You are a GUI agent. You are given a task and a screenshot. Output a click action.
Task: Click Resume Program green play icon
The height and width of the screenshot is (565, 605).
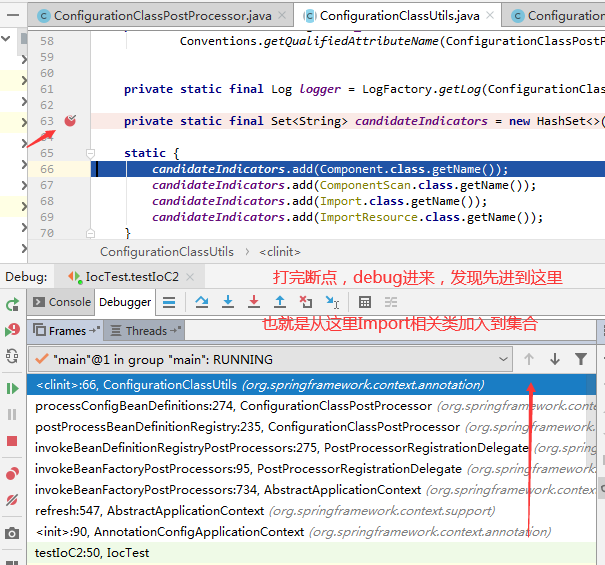point(12,388)
